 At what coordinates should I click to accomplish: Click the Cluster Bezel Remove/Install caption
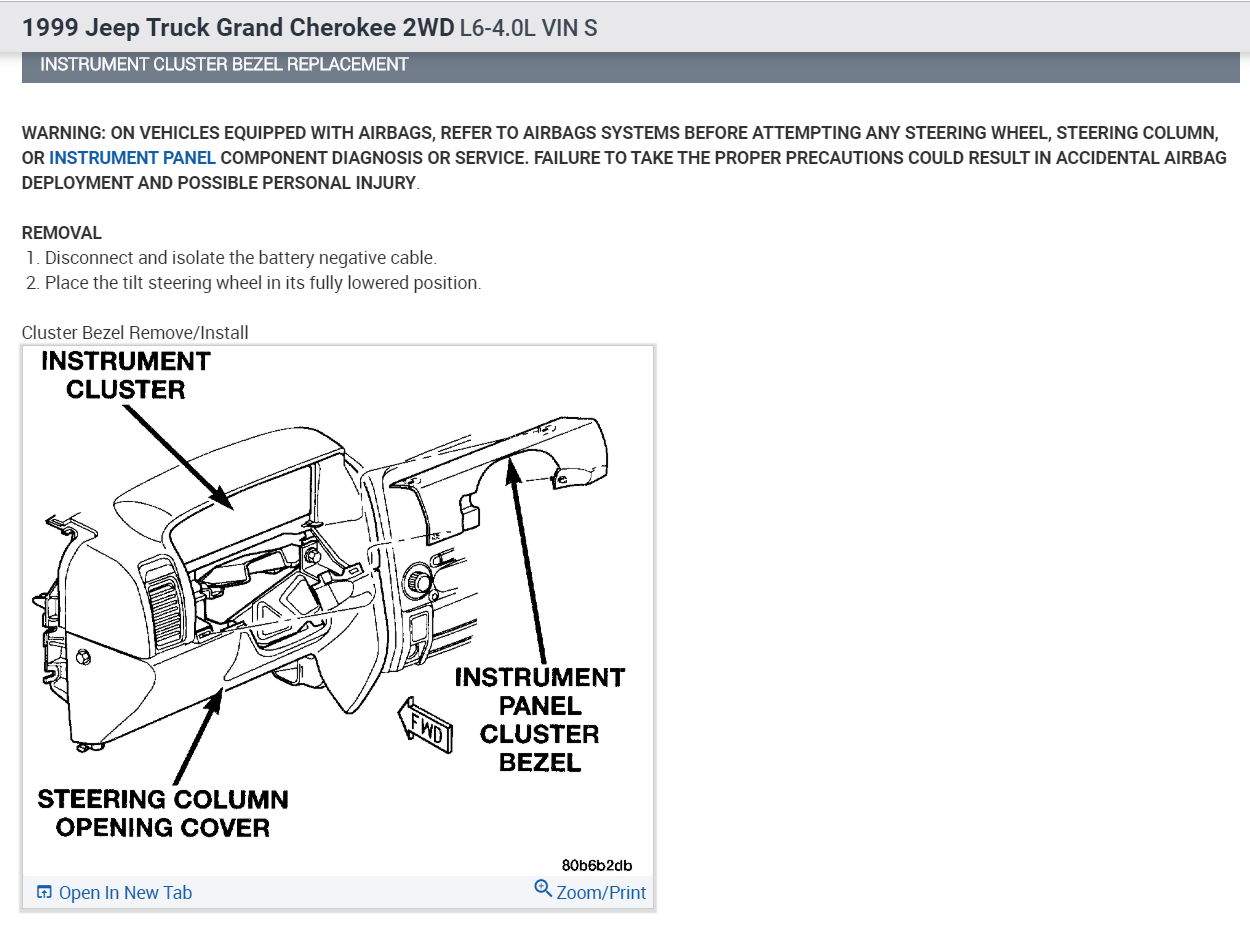tap(135, 333)
